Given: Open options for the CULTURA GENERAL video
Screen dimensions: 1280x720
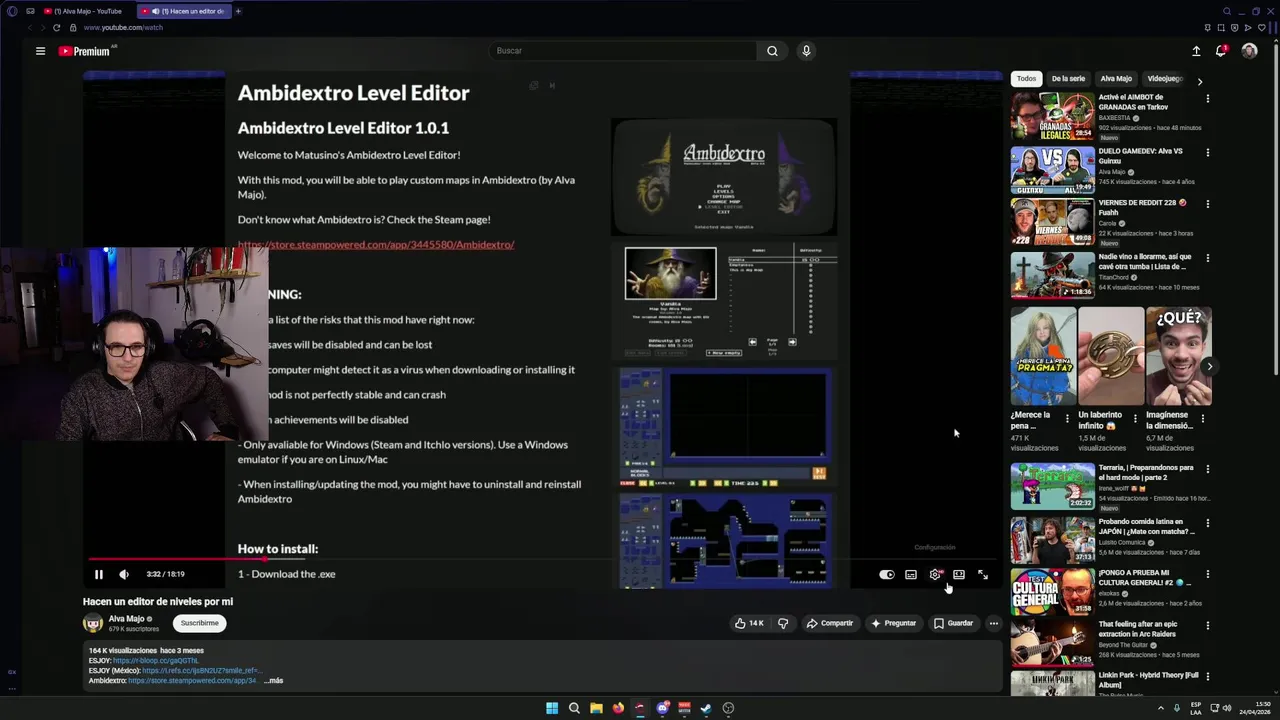Looking at the screenshot, I should coord(1207,575).
